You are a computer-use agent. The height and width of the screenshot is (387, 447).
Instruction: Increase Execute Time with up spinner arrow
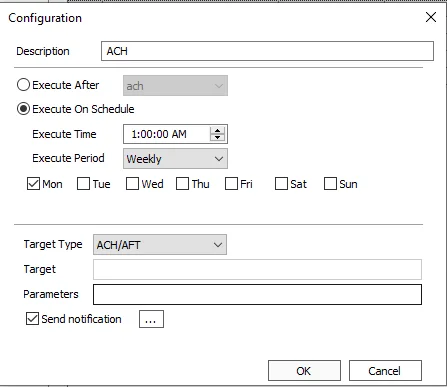[217, 131]
